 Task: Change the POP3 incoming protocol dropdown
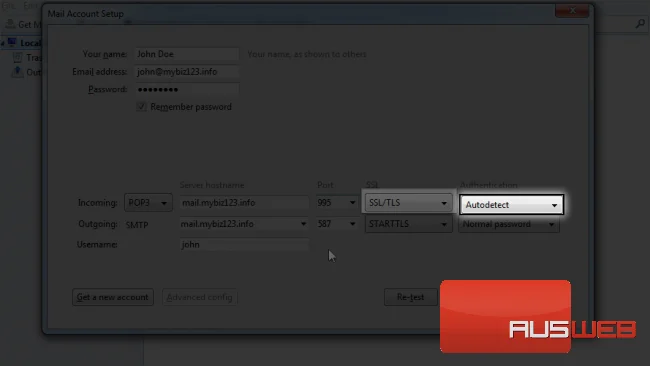pos(148,203)
